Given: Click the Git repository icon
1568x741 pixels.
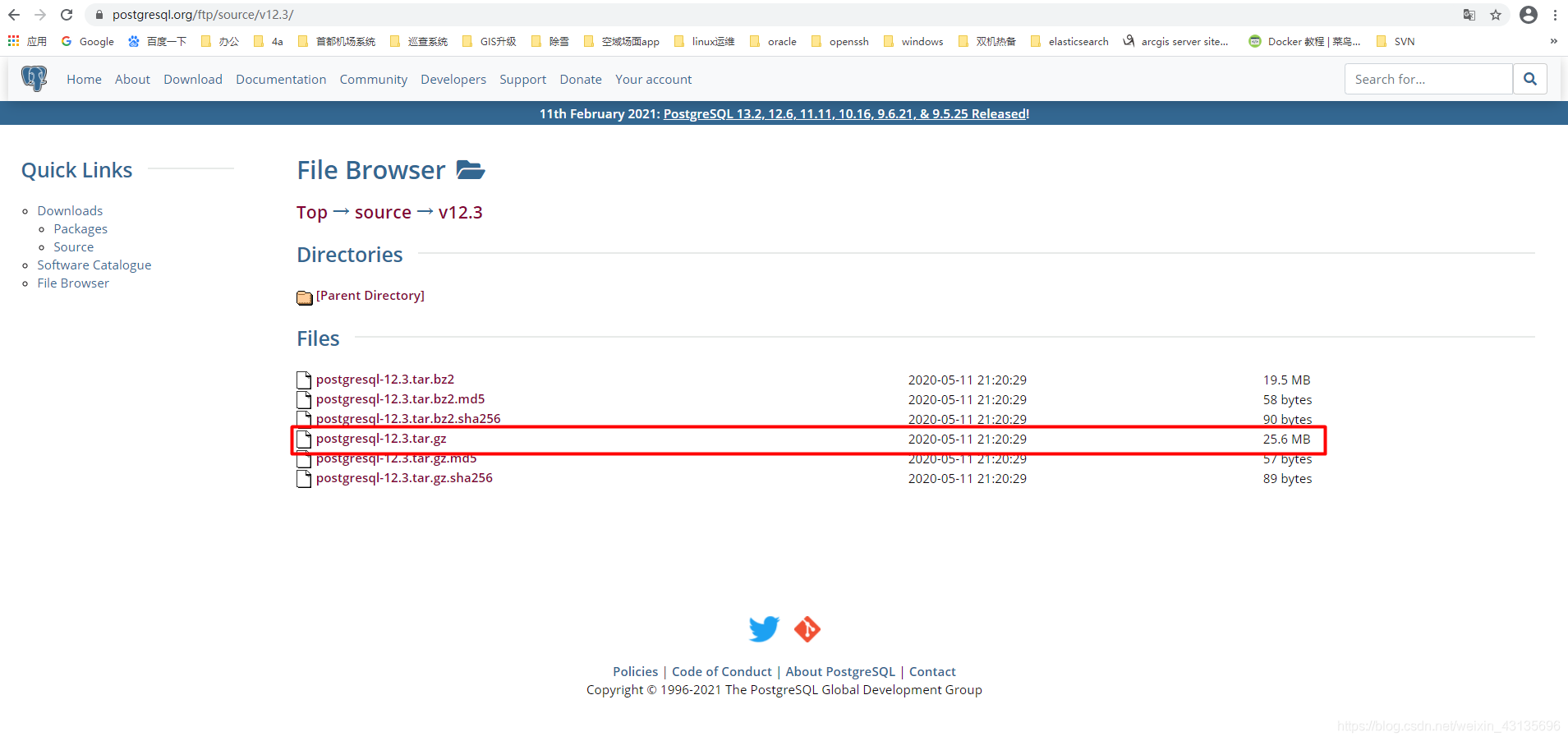Looking at the screenshot, I should tap(807, 629).
